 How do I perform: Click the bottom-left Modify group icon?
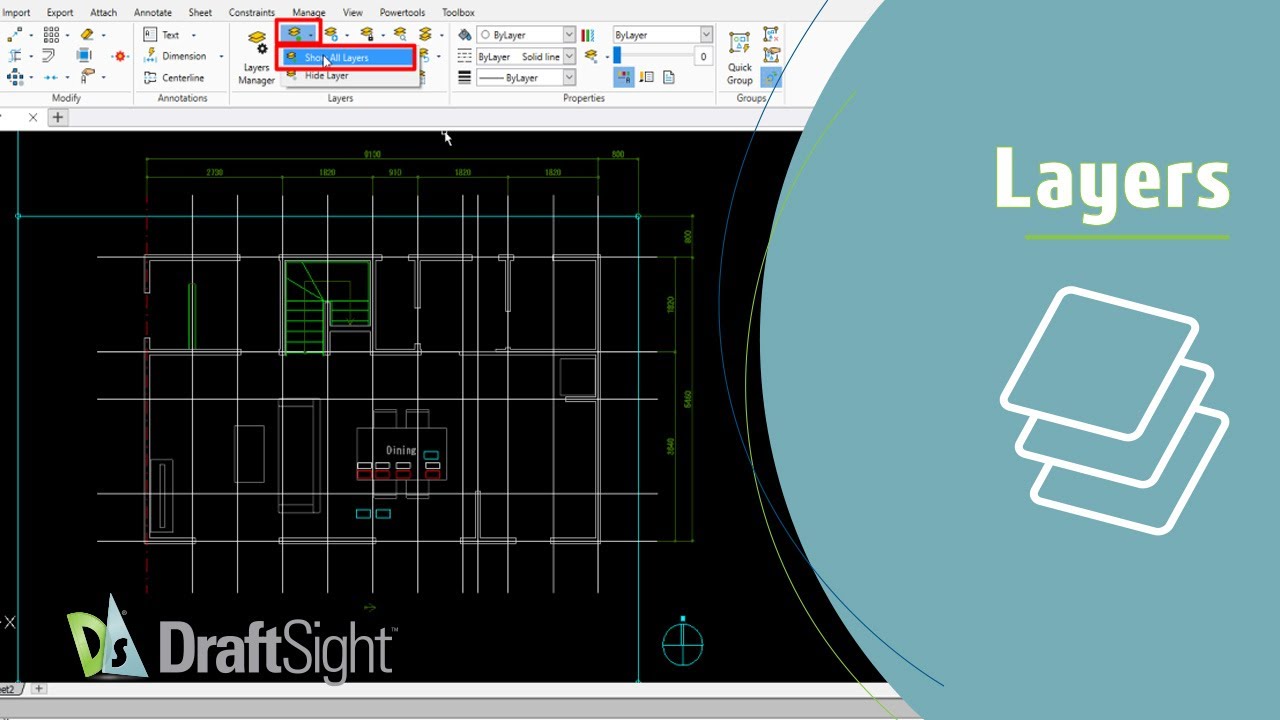(x=14, y=77)
